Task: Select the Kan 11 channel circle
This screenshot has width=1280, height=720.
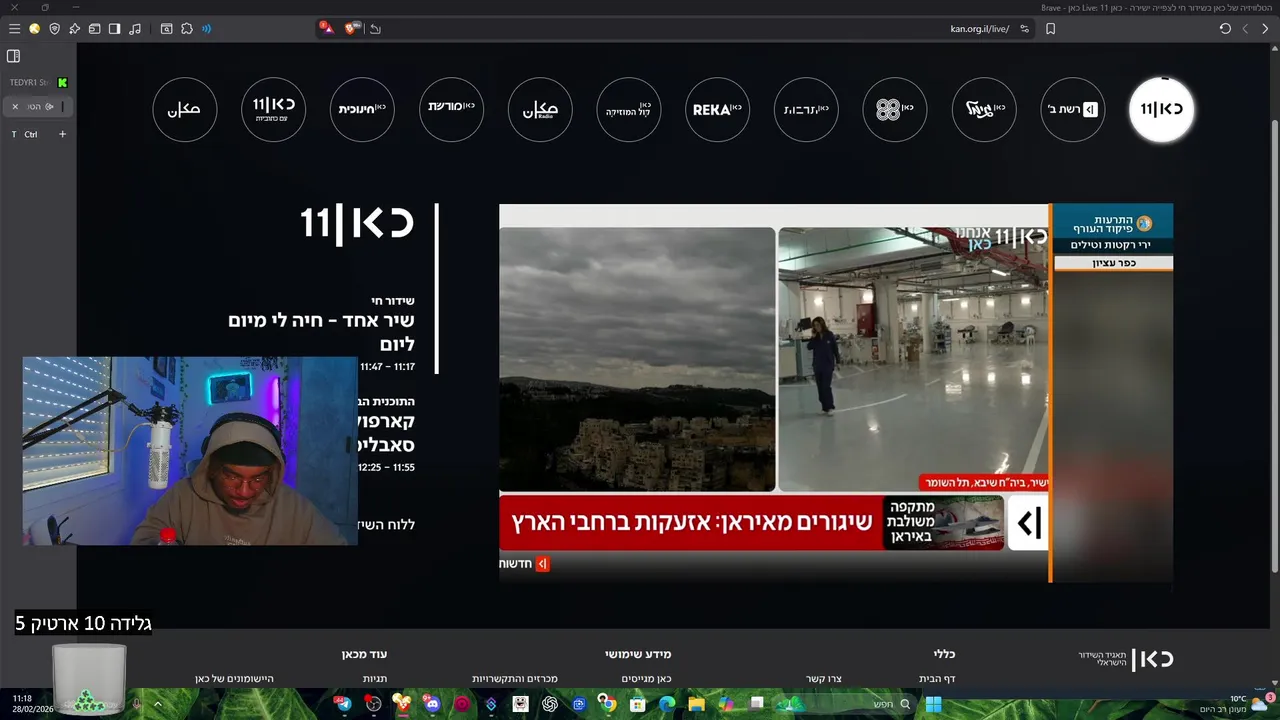Action: (x=1161, y=109)
